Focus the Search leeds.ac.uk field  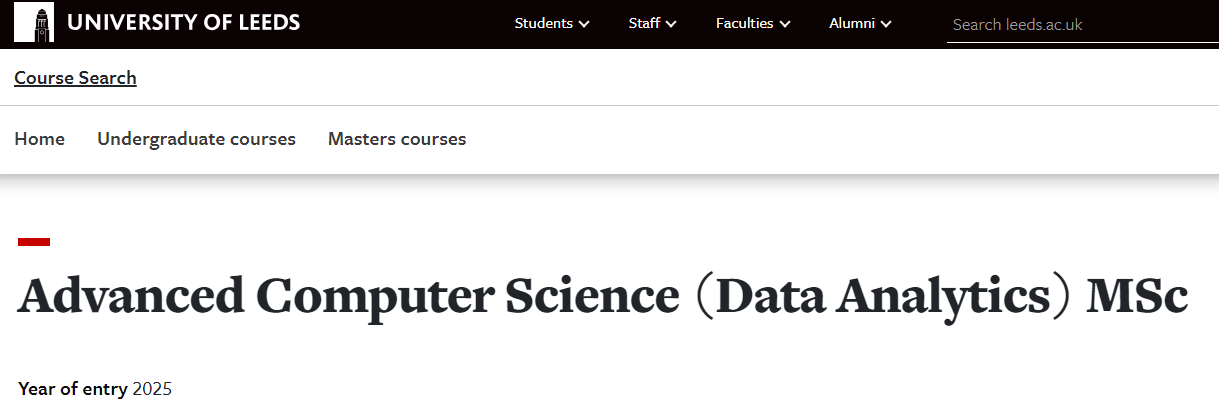(x=1080, y=24)
